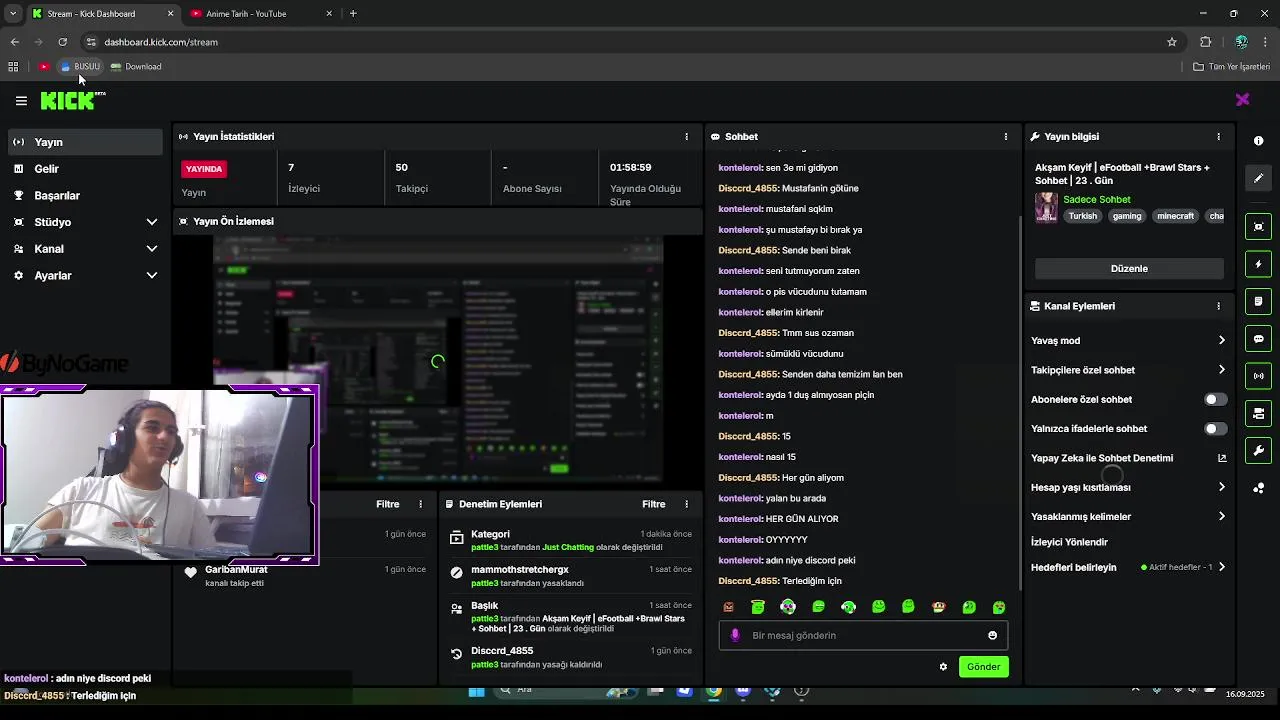Close dashboard with purple X icon
The width and height of the screenshot is (1280, 720).
click(x=1242, y=100)
